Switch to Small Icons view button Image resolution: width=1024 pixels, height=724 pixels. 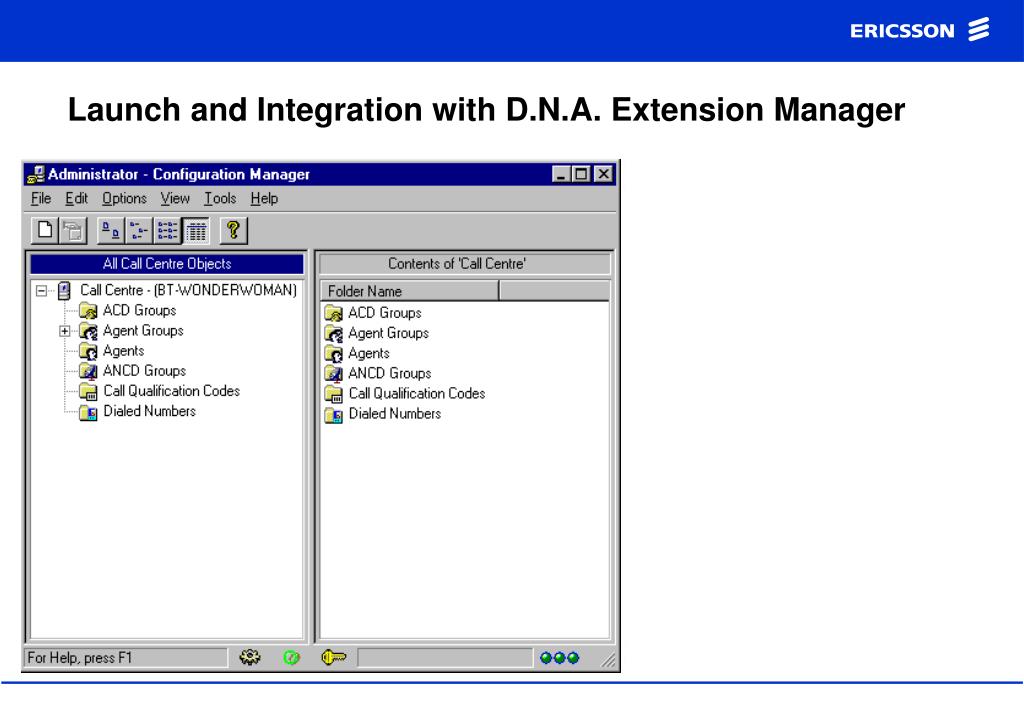coord(138,230)
